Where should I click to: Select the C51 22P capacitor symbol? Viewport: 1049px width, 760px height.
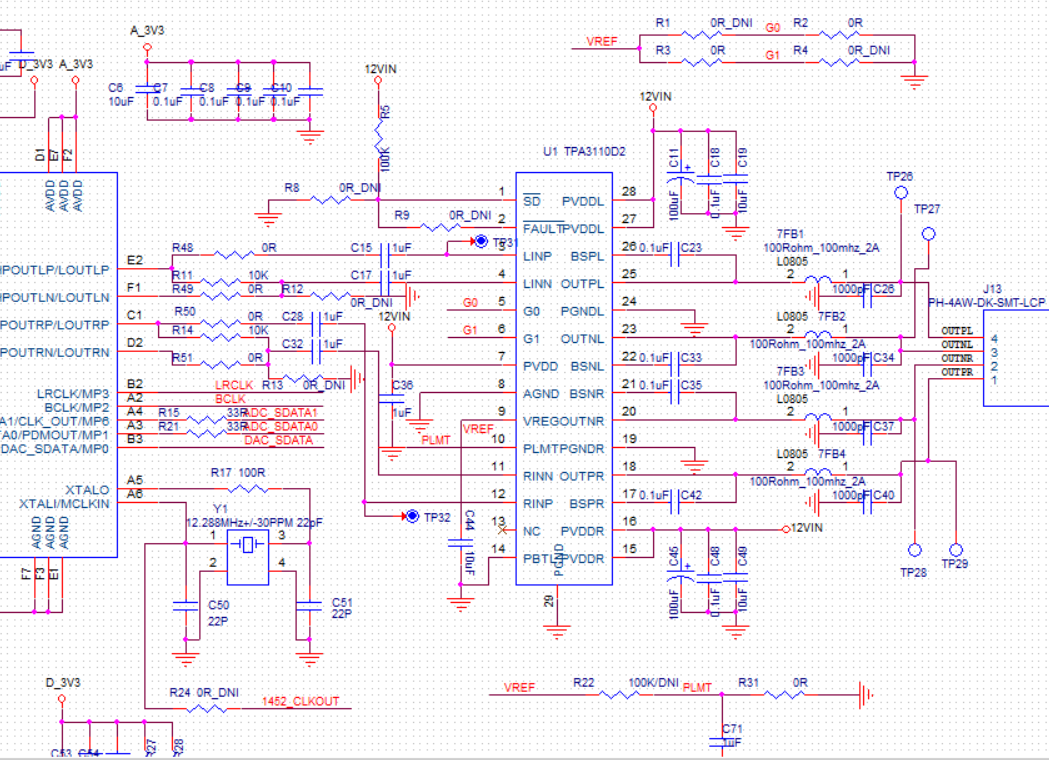tap(309, 605)
